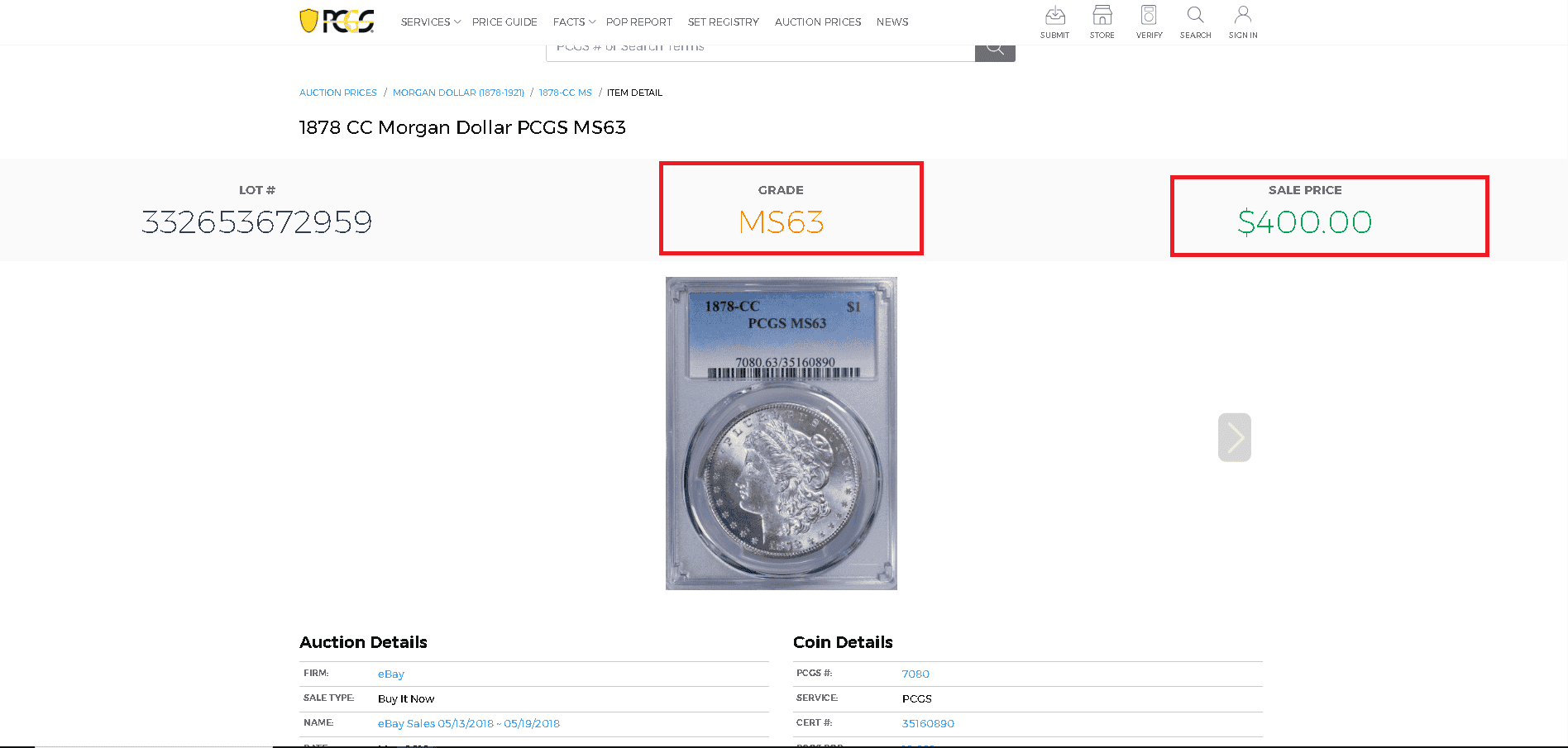Click the eBay firm link
This screenshot has width=1568, height=748.
click(x=390, y=674)
